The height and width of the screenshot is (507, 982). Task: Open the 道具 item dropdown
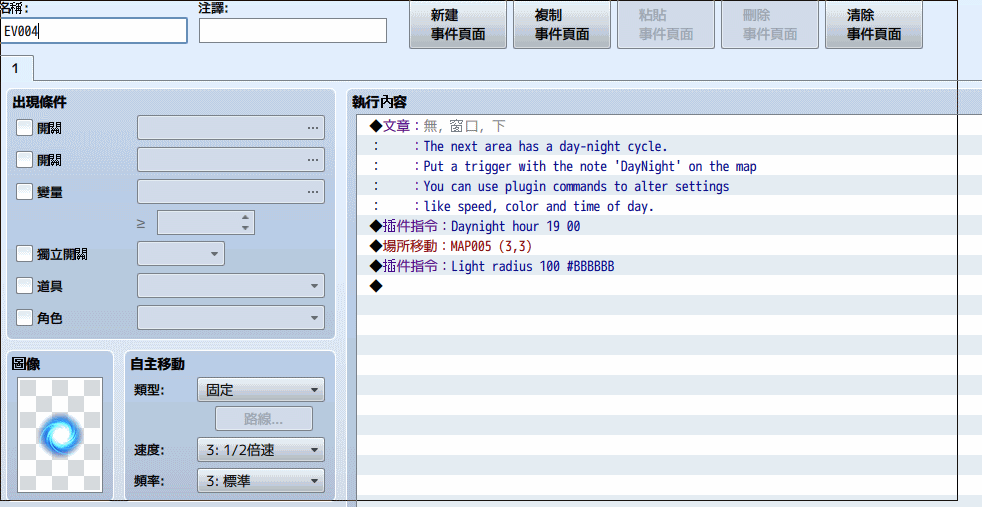tap(230, 285)
